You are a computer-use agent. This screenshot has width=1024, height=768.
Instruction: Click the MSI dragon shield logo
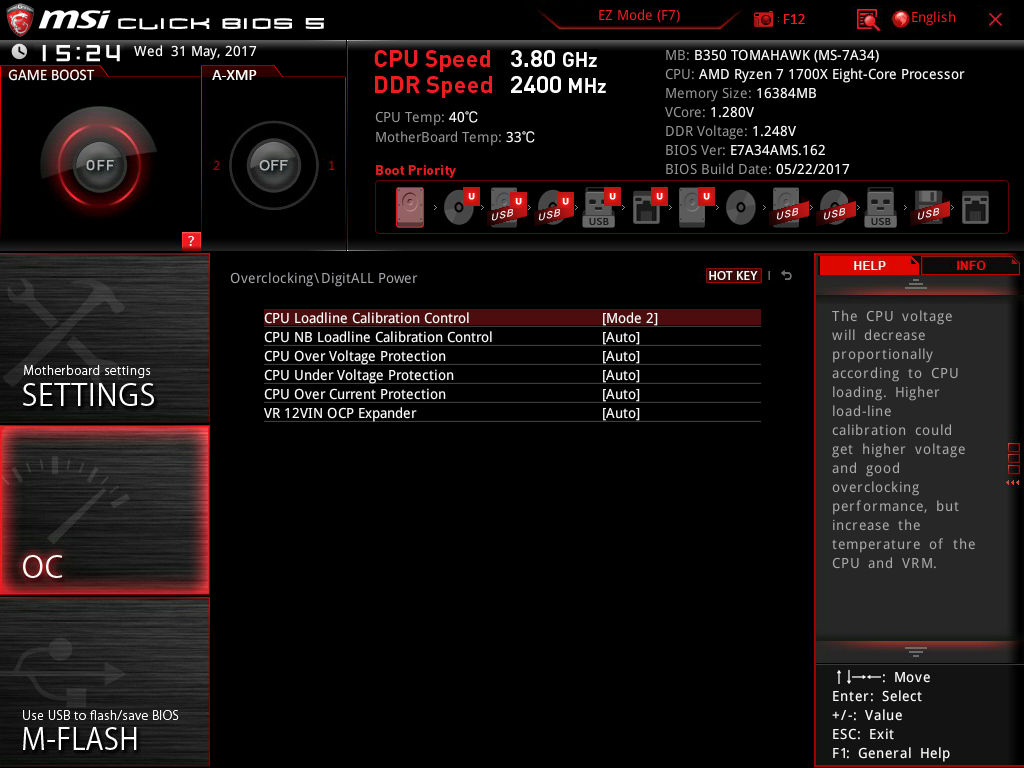pos(20,20)
